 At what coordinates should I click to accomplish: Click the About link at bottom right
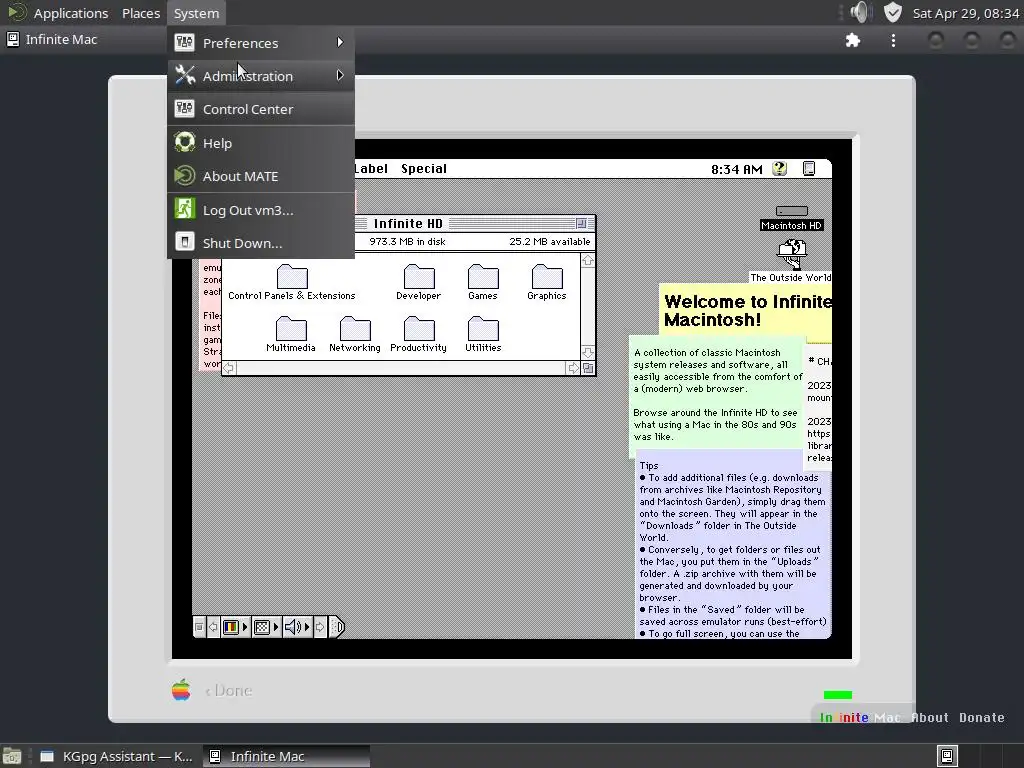[x=929, y=718]
